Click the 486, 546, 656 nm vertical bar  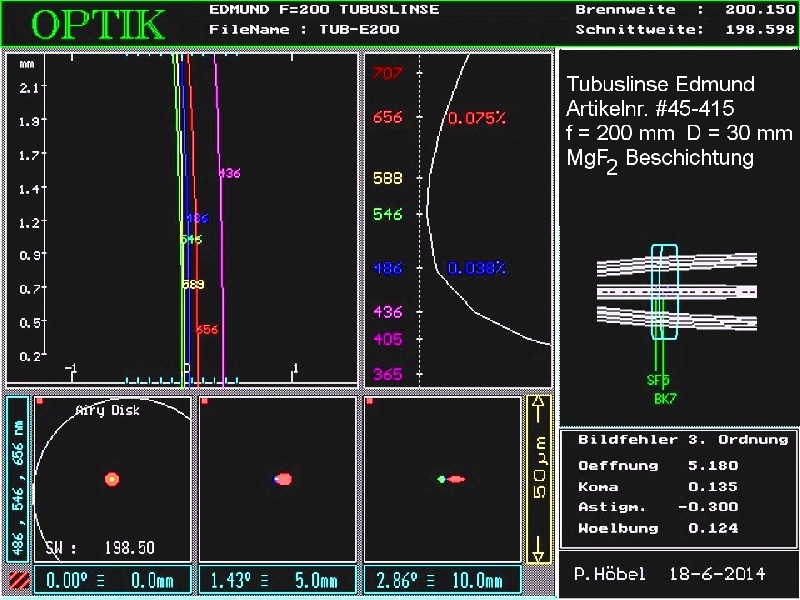click(x=18, y=478)
